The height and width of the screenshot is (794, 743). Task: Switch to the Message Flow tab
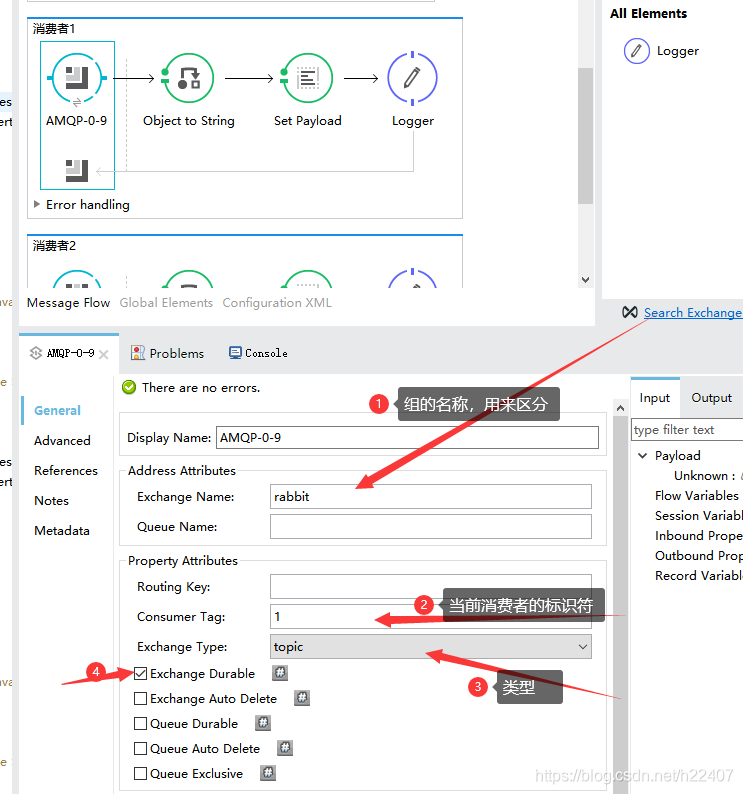pyautogui.click(x=68, y=303)
